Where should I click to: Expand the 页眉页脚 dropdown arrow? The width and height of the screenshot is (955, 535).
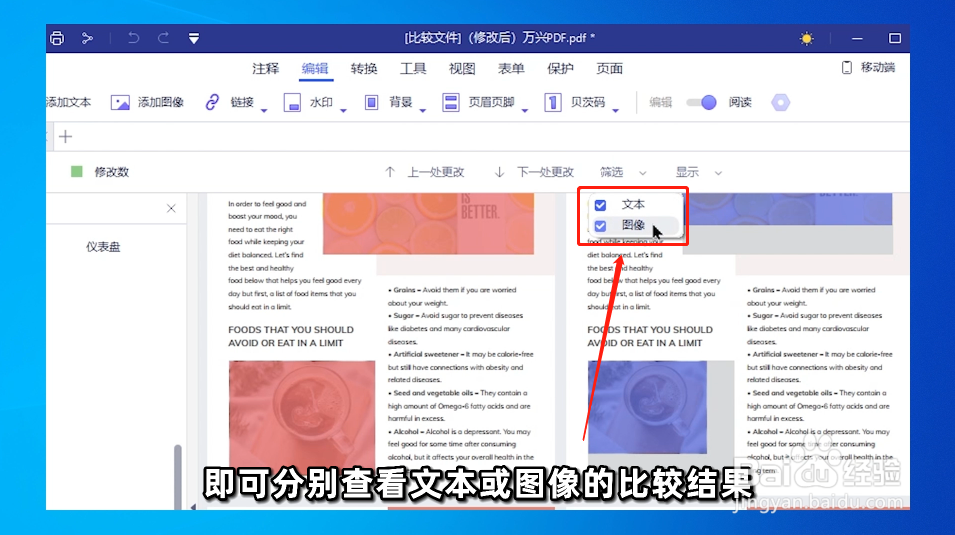click(525, 110)
